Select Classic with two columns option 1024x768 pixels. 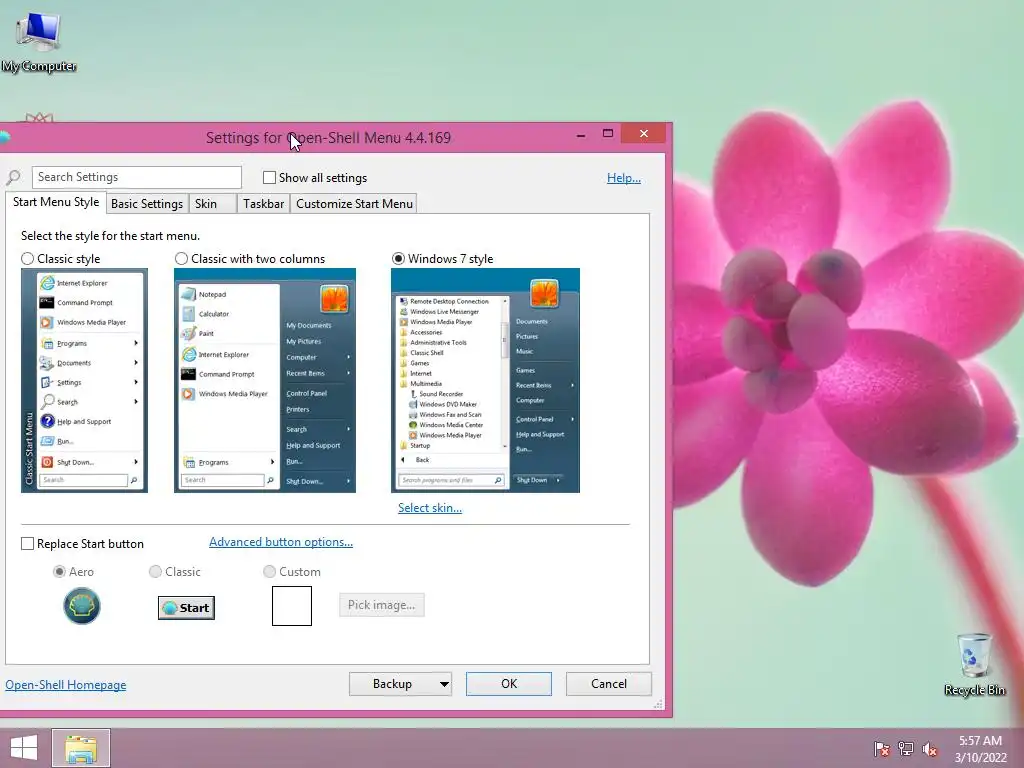[x=182, y=259]
